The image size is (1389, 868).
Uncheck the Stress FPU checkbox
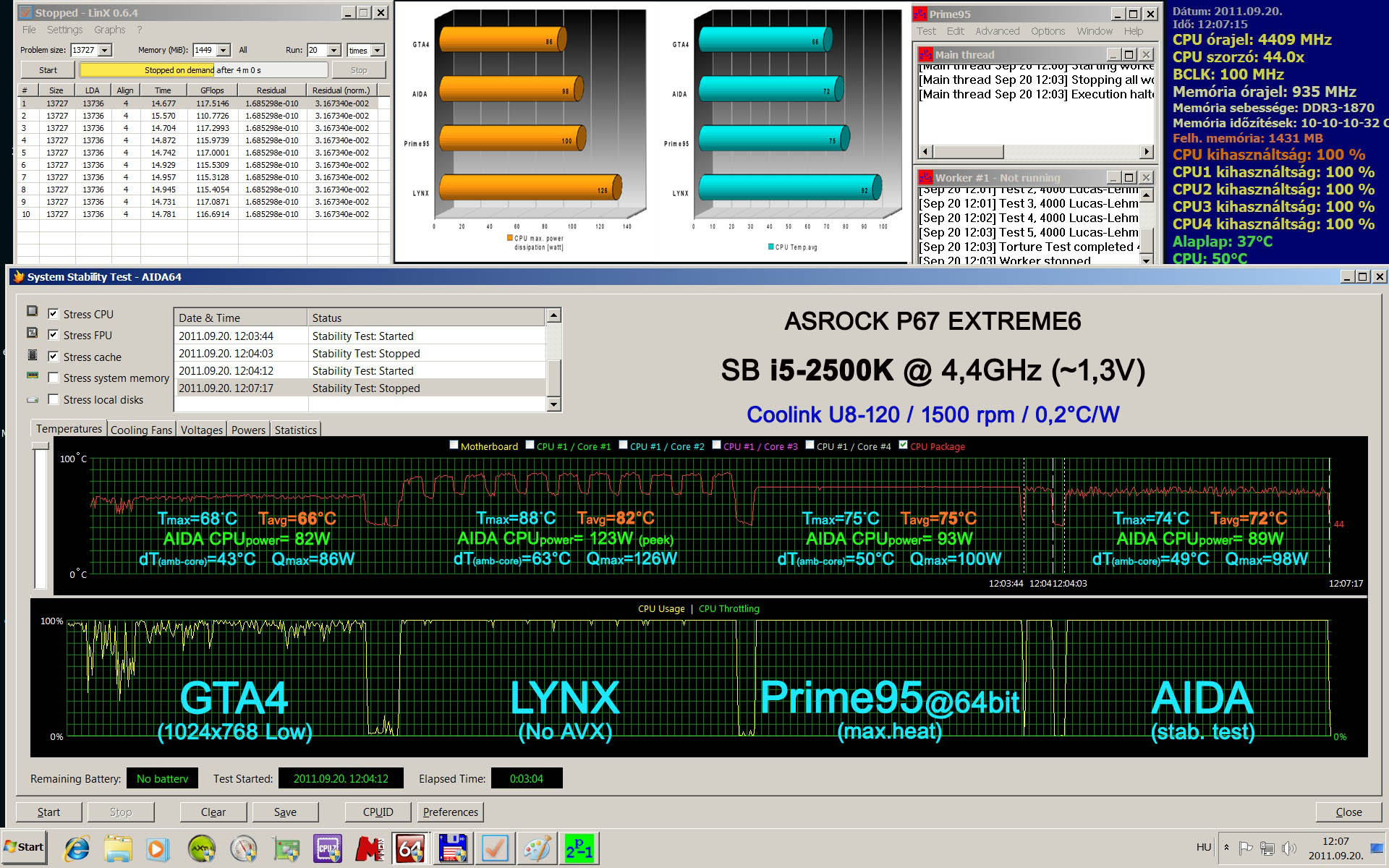pyautogui.click(x=54, y=335)
